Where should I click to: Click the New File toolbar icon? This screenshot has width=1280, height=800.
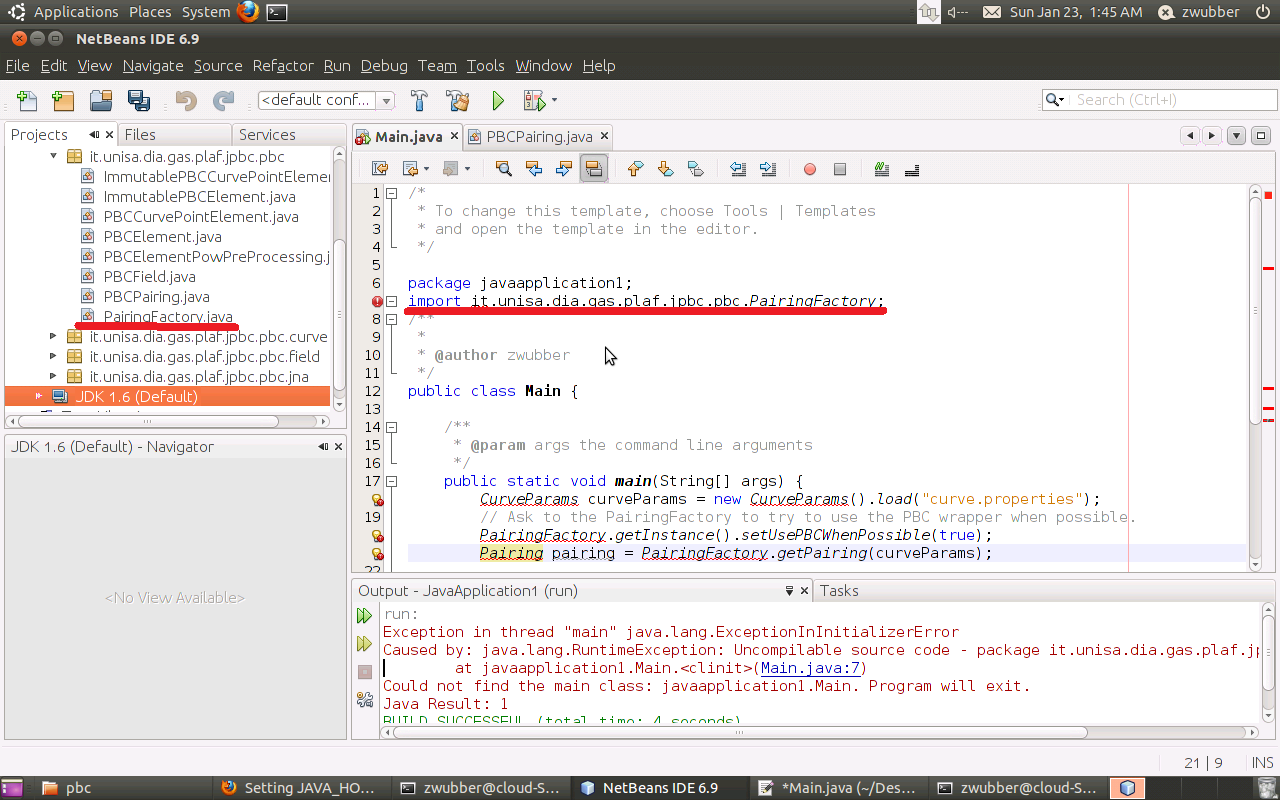click(x=27, y=100)
